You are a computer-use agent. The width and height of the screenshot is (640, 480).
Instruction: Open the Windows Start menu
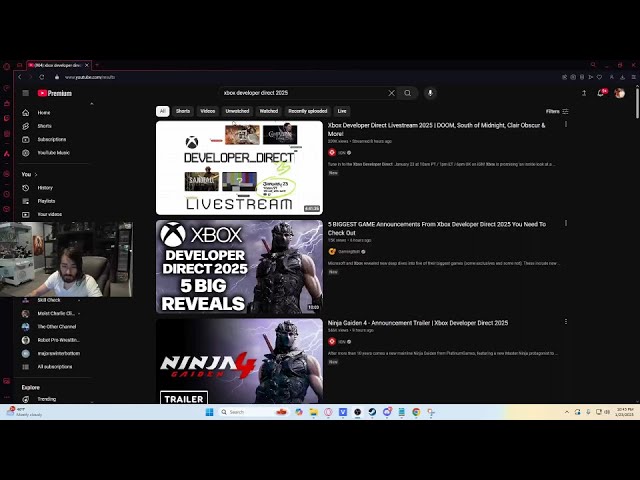(x=209, y=412)
